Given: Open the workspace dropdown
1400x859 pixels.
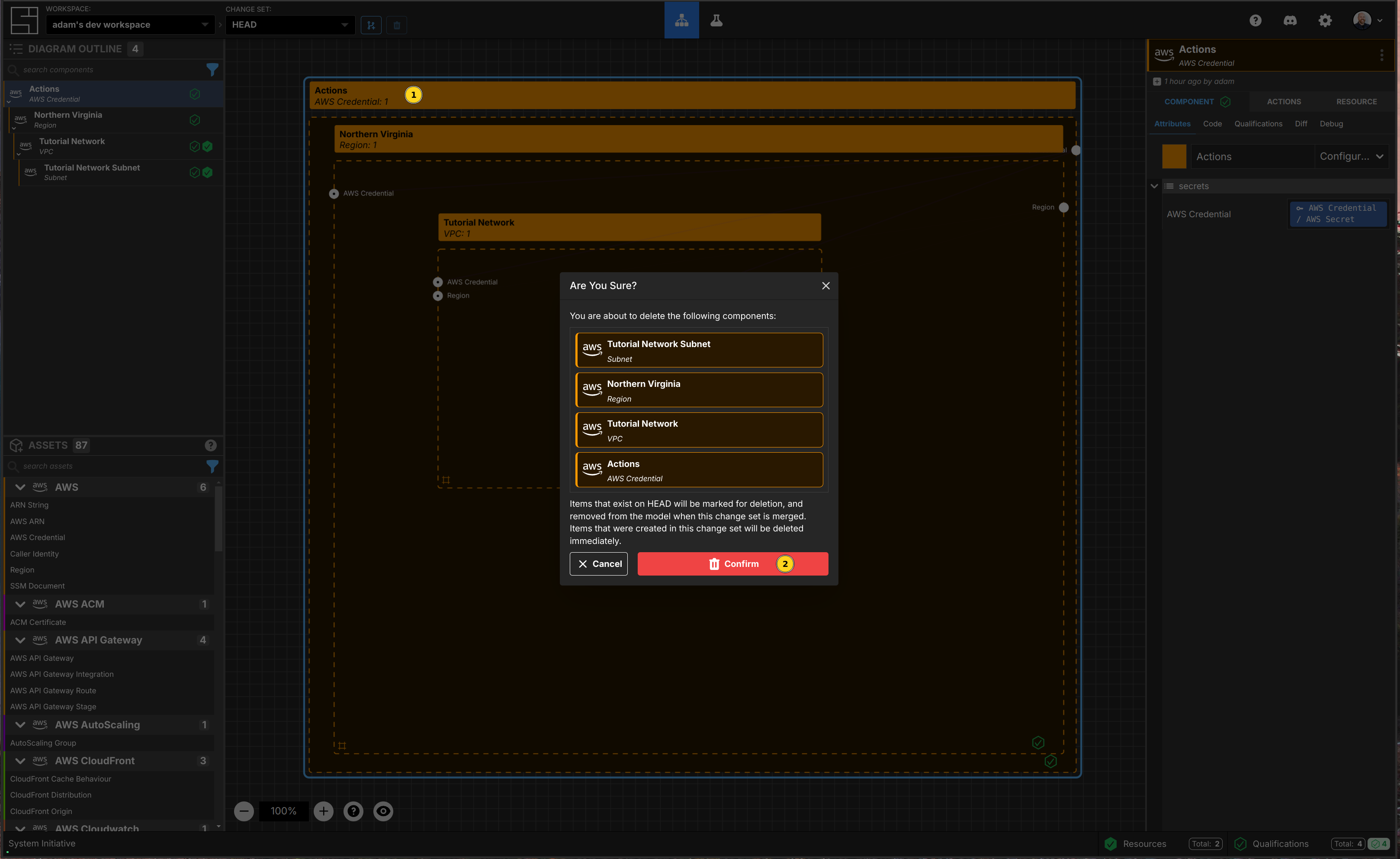Looking at the screenshot, I should point(130,25).
